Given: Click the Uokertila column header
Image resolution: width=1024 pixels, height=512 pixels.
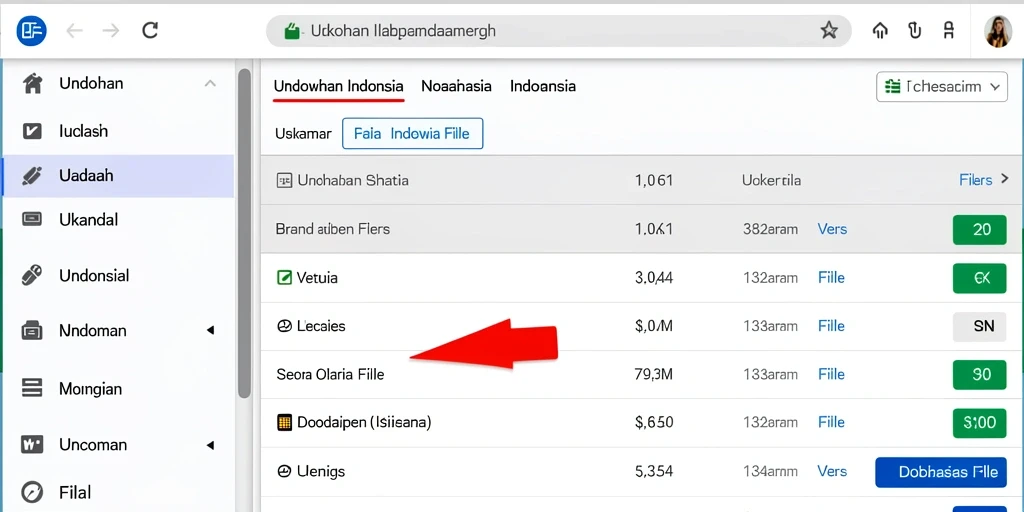Looking at the screenshot, I should click(771, 180).
